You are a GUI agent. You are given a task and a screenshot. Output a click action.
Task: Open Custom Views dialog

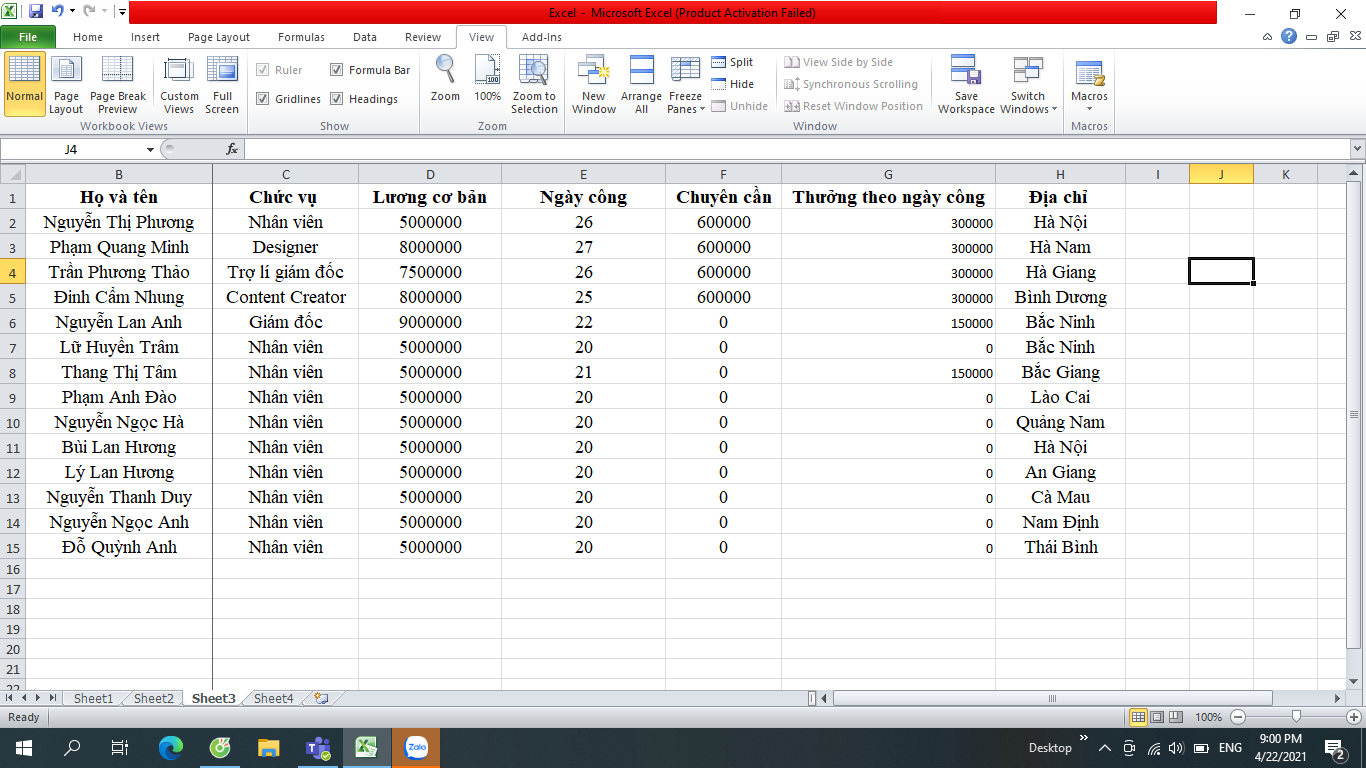tap(179, 84)
